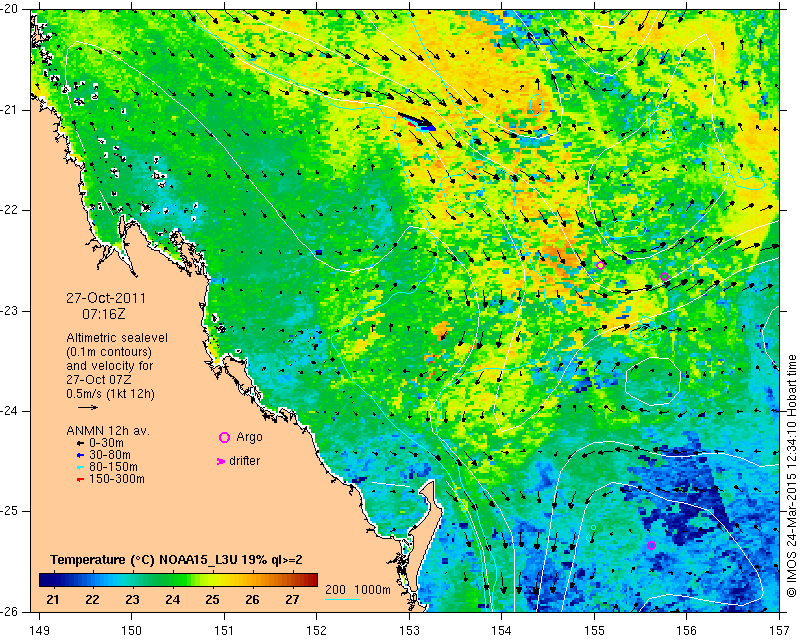The height and width of the screenshot is (640, 800).
Task: Click the longitude axis label "157"
Action: click(779, 631)
